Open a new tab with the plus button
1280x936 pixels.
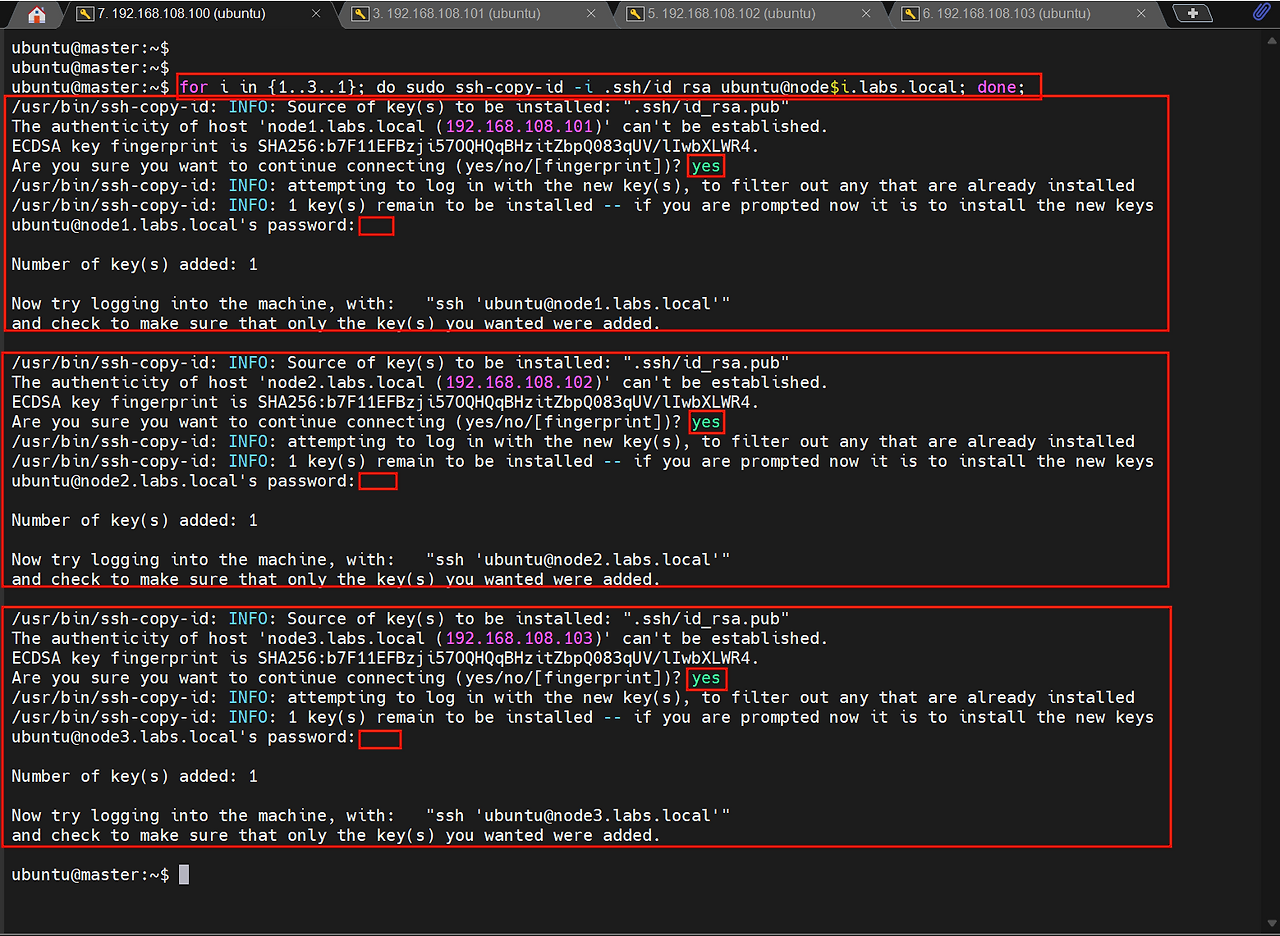point(1191,14)
